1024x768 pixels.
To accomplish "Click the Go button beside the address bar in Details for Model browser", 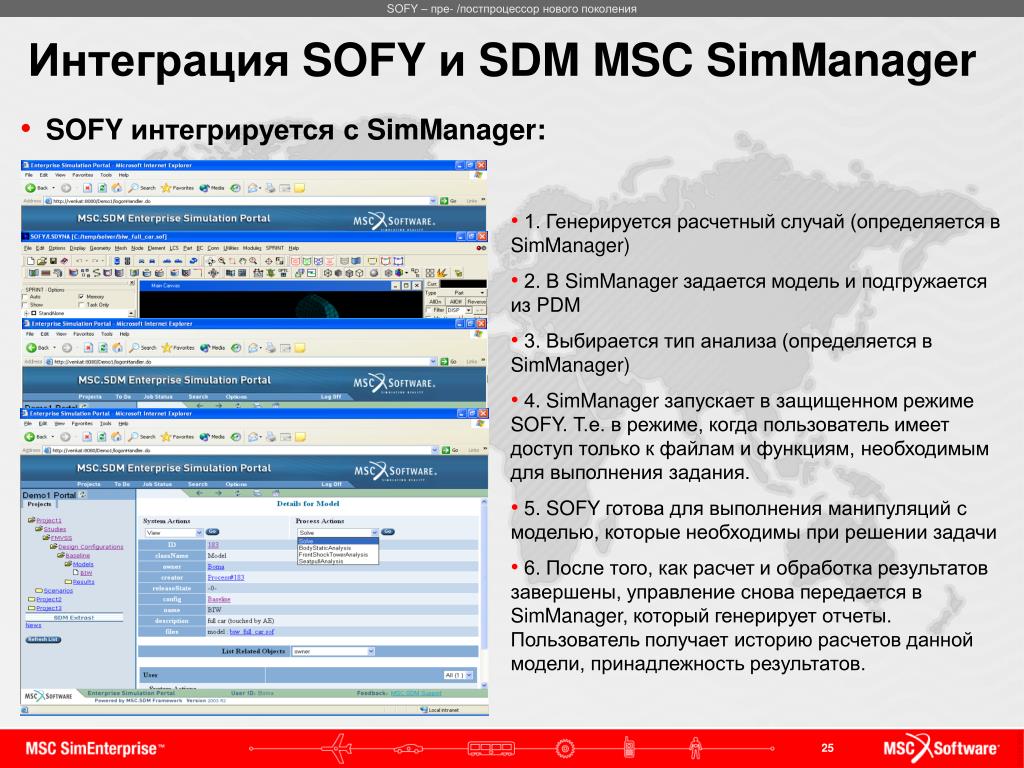I will coord(449,450).
